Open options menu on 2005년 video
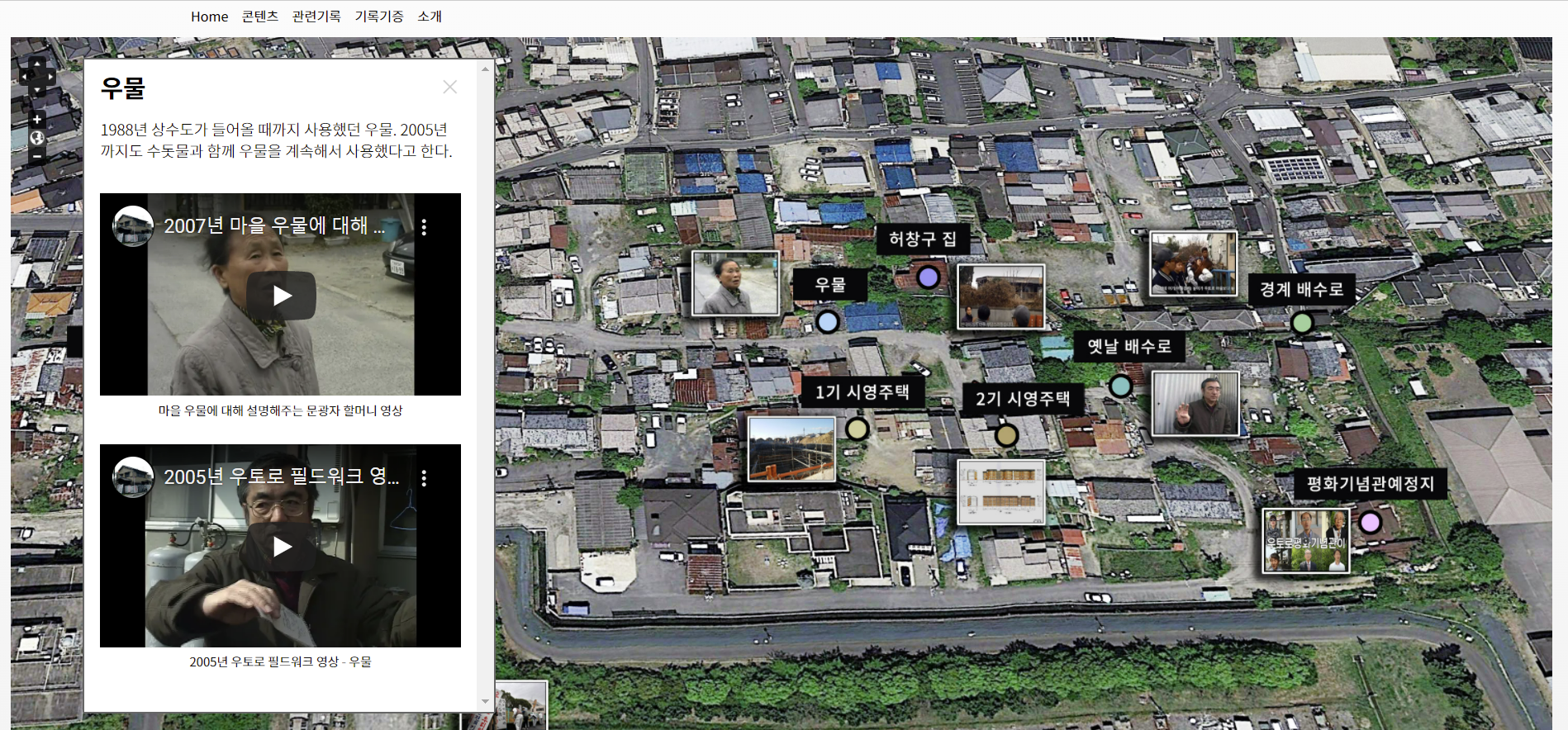The image size is (1568, 730). (424, 478)
